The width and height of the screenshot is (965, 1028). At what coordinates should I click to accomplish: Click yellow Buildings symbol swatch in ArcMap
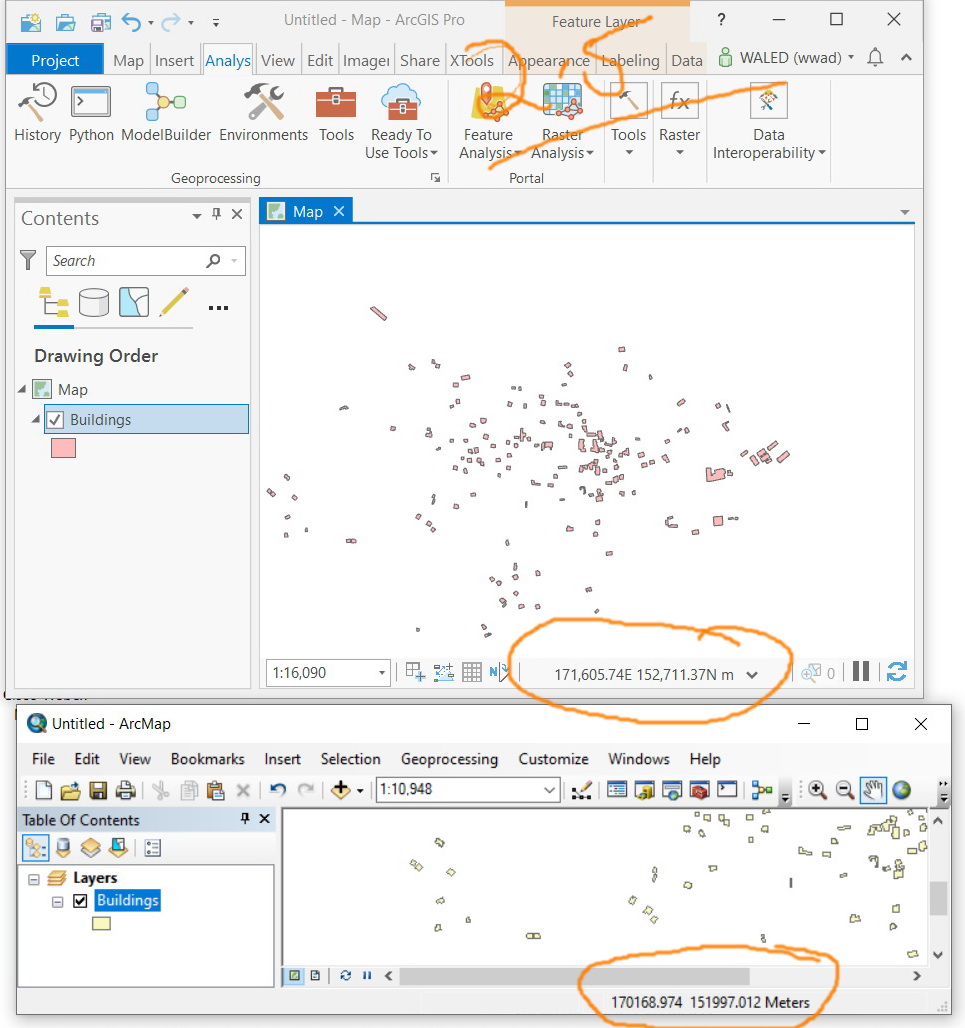point(101,924)
